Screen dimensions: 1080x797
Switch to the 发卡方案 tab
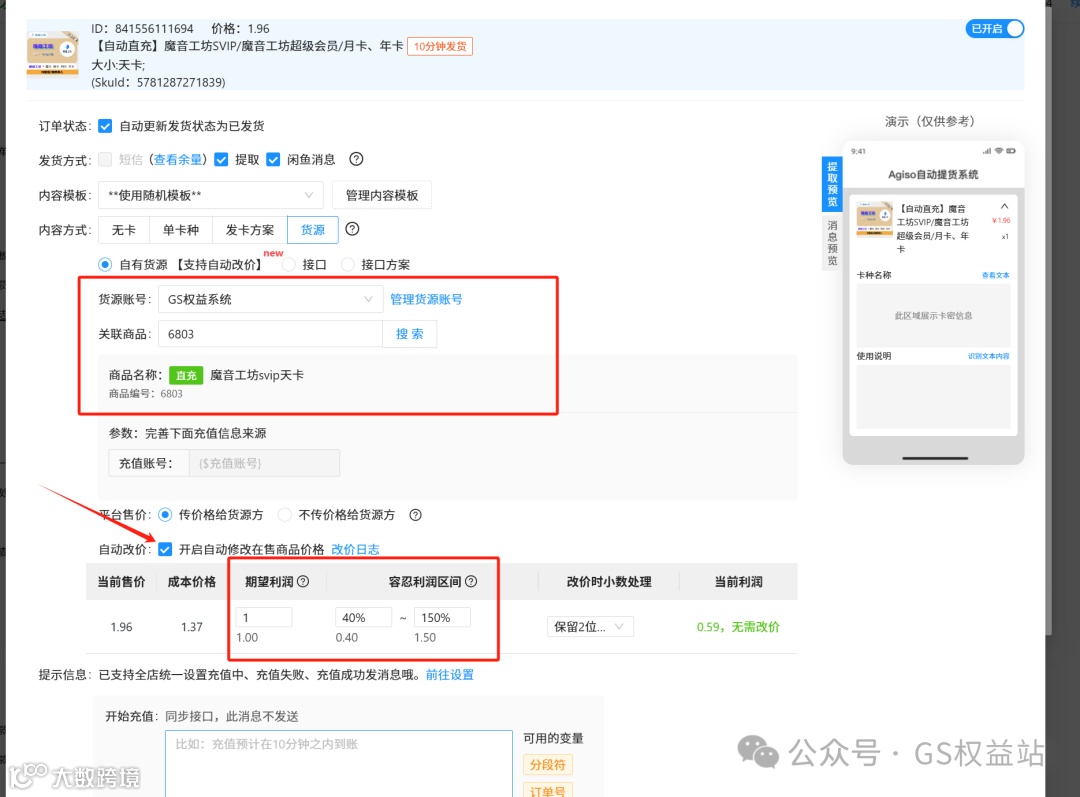pyautogui.click(x=249, y=229)
